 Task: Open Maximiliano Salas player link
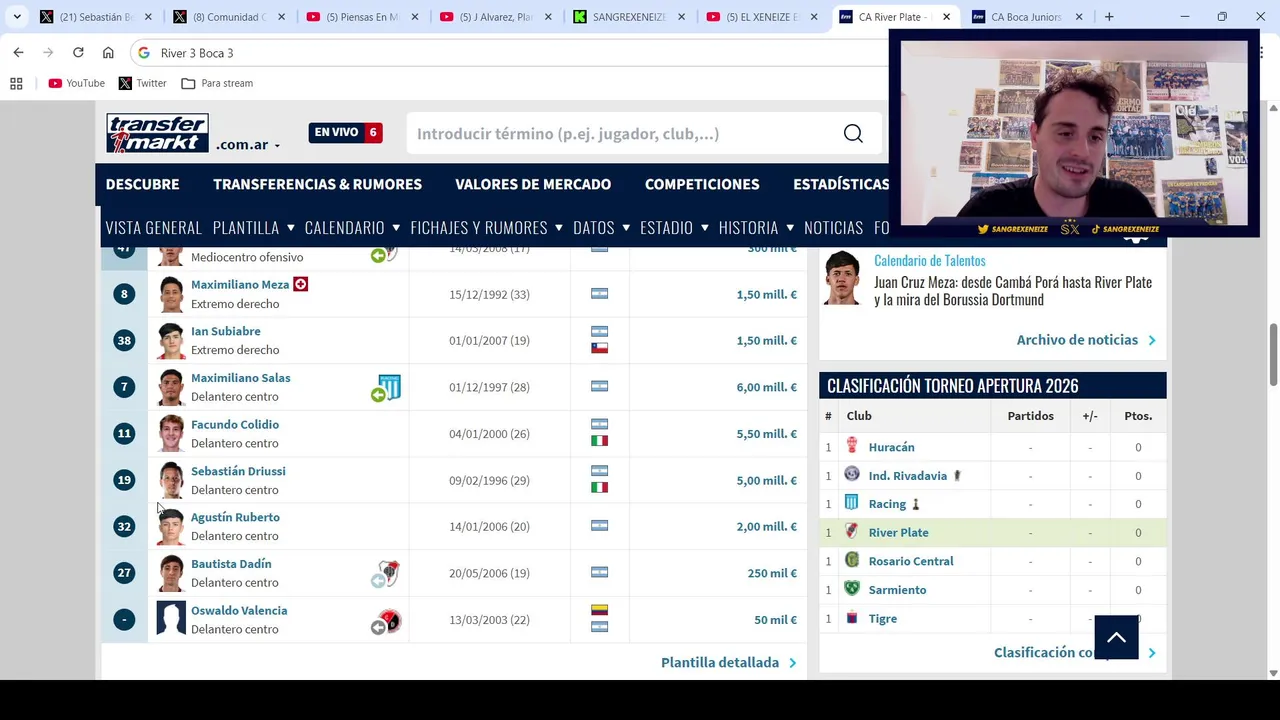pos(241,378)
